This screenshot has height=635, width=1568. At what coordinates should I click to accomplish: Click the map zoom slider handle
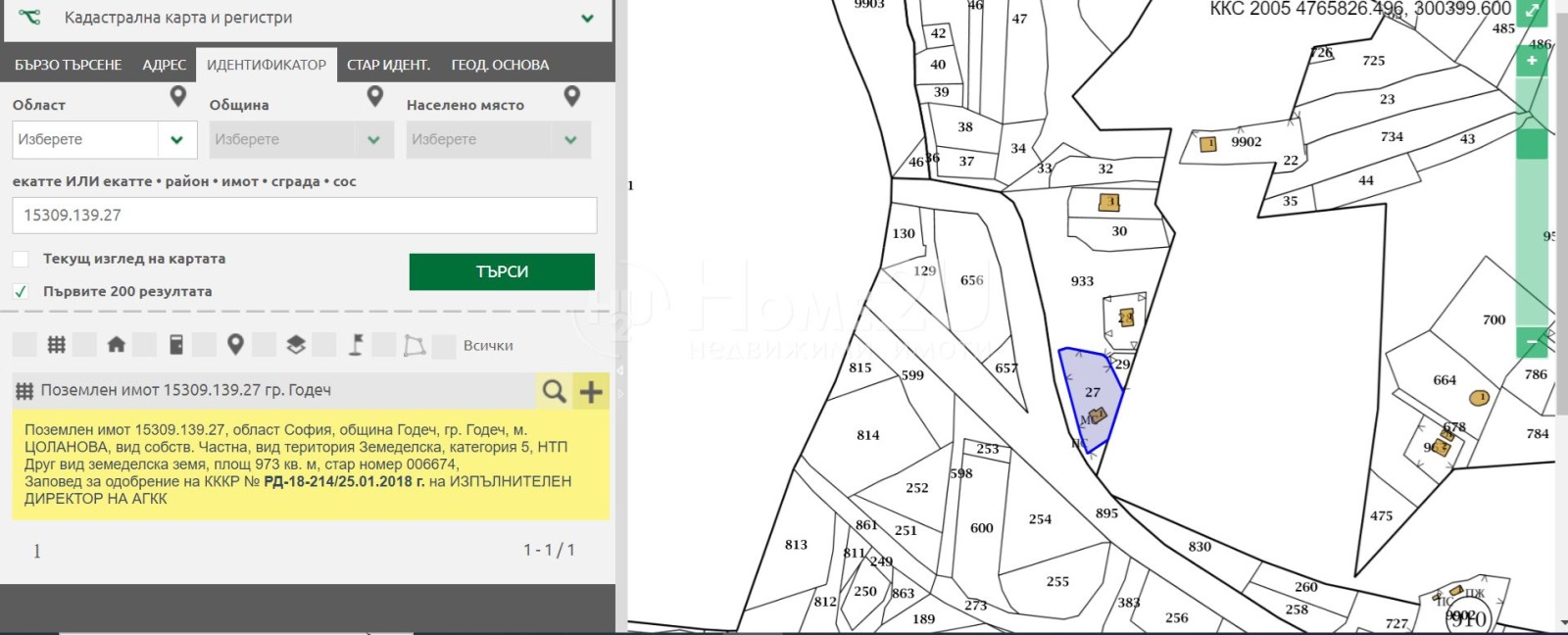[1531, 144]
